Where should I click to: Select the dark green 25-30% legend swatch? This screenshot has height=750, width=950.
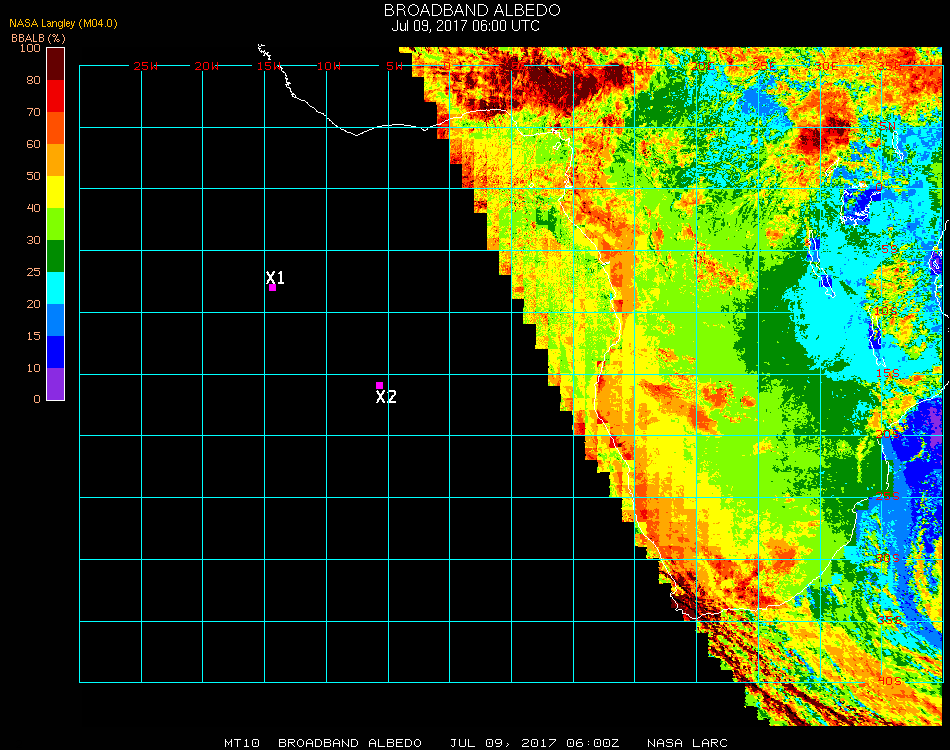(x=56, y=256)
